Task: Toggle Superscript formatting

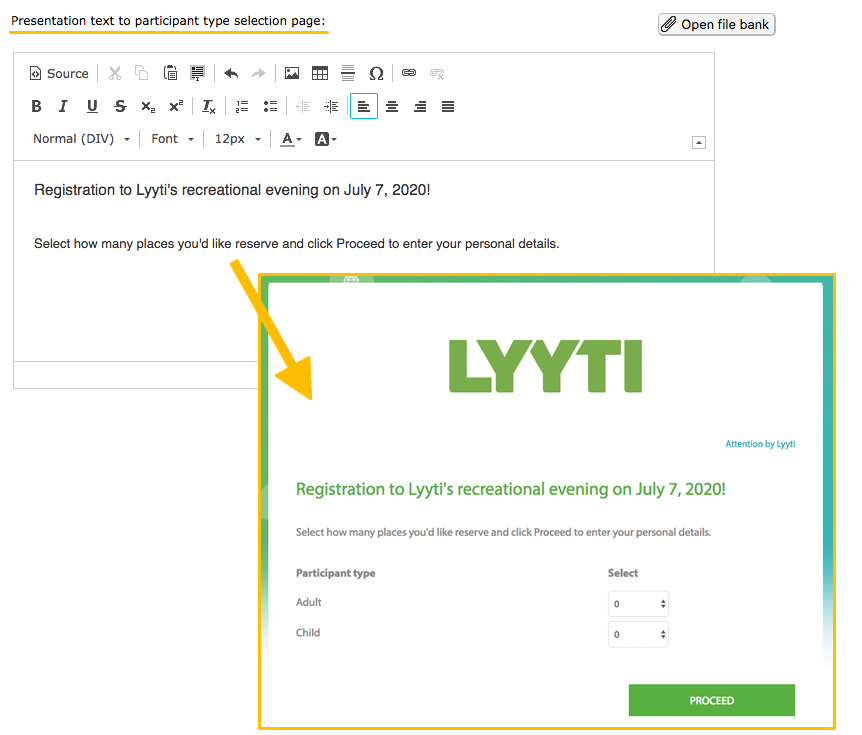Action: [x=176, y=106]
